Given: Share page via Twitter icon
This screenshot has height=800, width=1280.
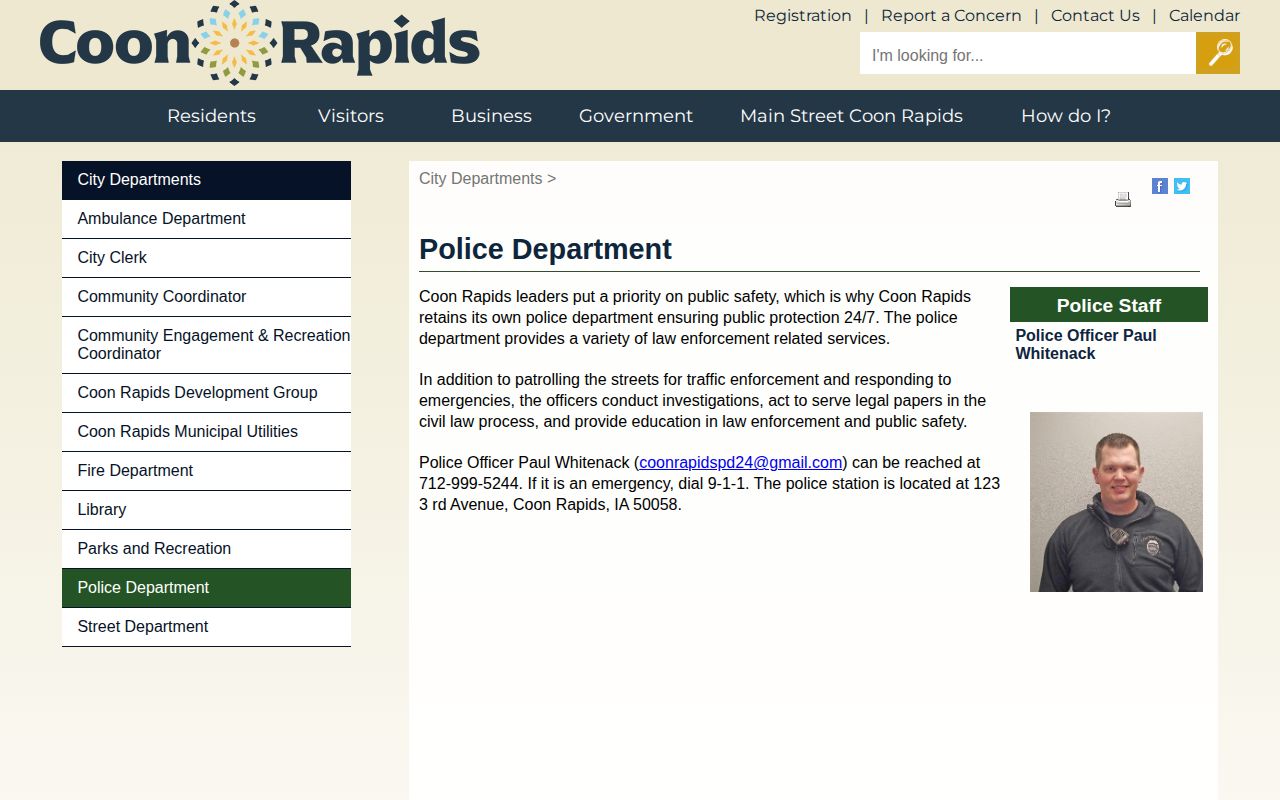Looking at the screenshot, I should [x=1182, y=186].
